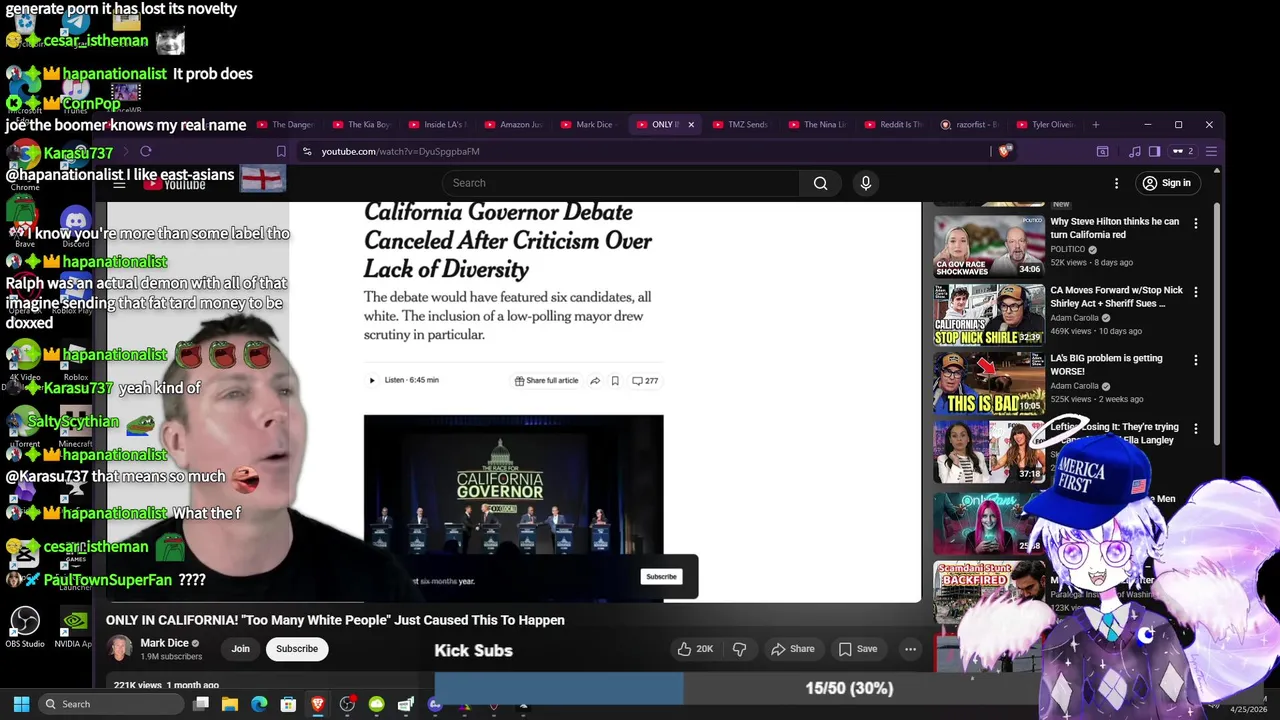Click the youtube.com address bar URL
Viewport: 1280px width, 720px height.
400,151
